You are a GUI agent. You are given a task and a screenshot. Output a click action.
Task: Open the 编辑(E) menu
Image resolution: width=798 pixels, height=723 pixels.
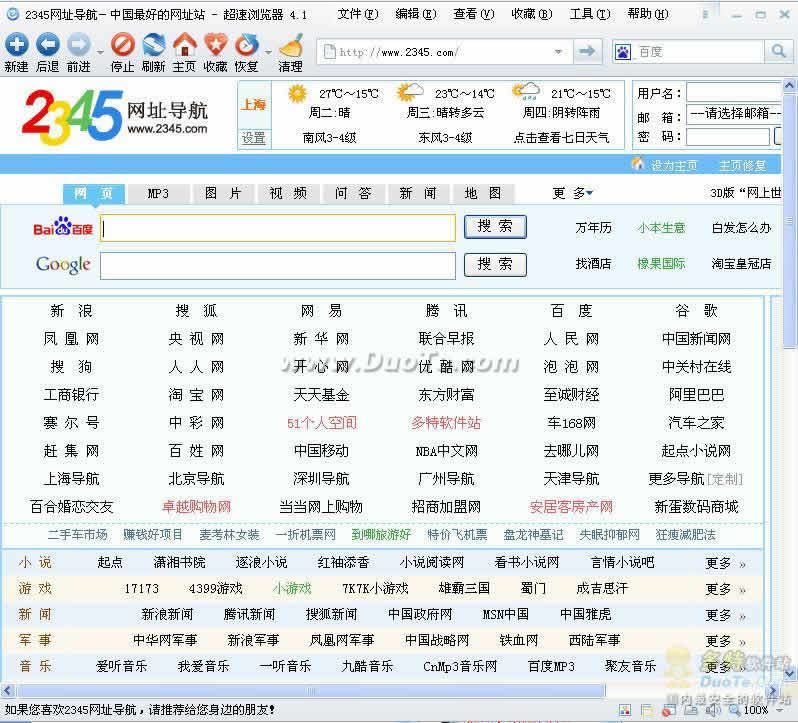point(416,14)
